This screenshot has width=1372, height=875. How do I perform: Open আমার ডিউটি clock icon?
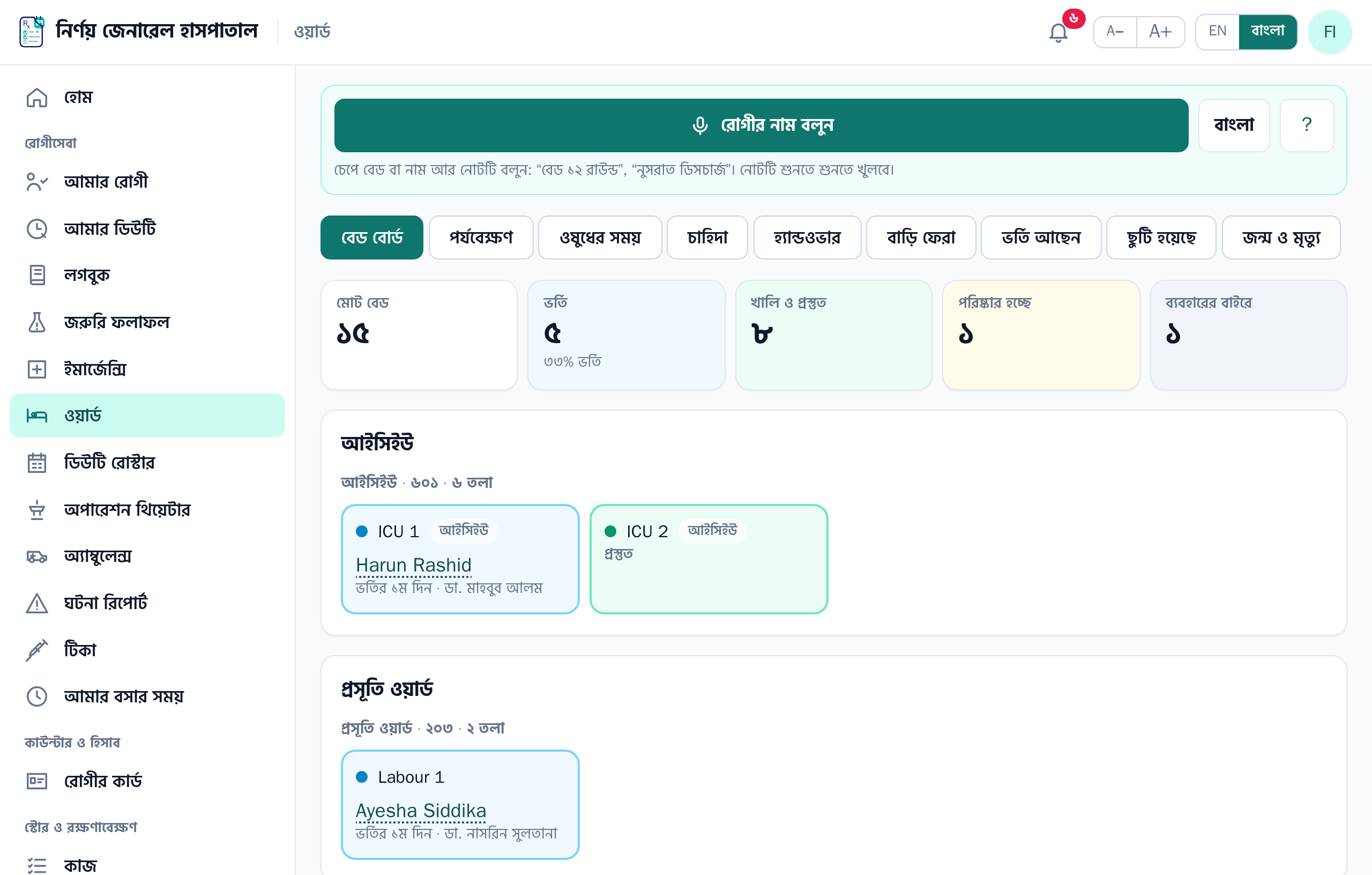[37, 228]
